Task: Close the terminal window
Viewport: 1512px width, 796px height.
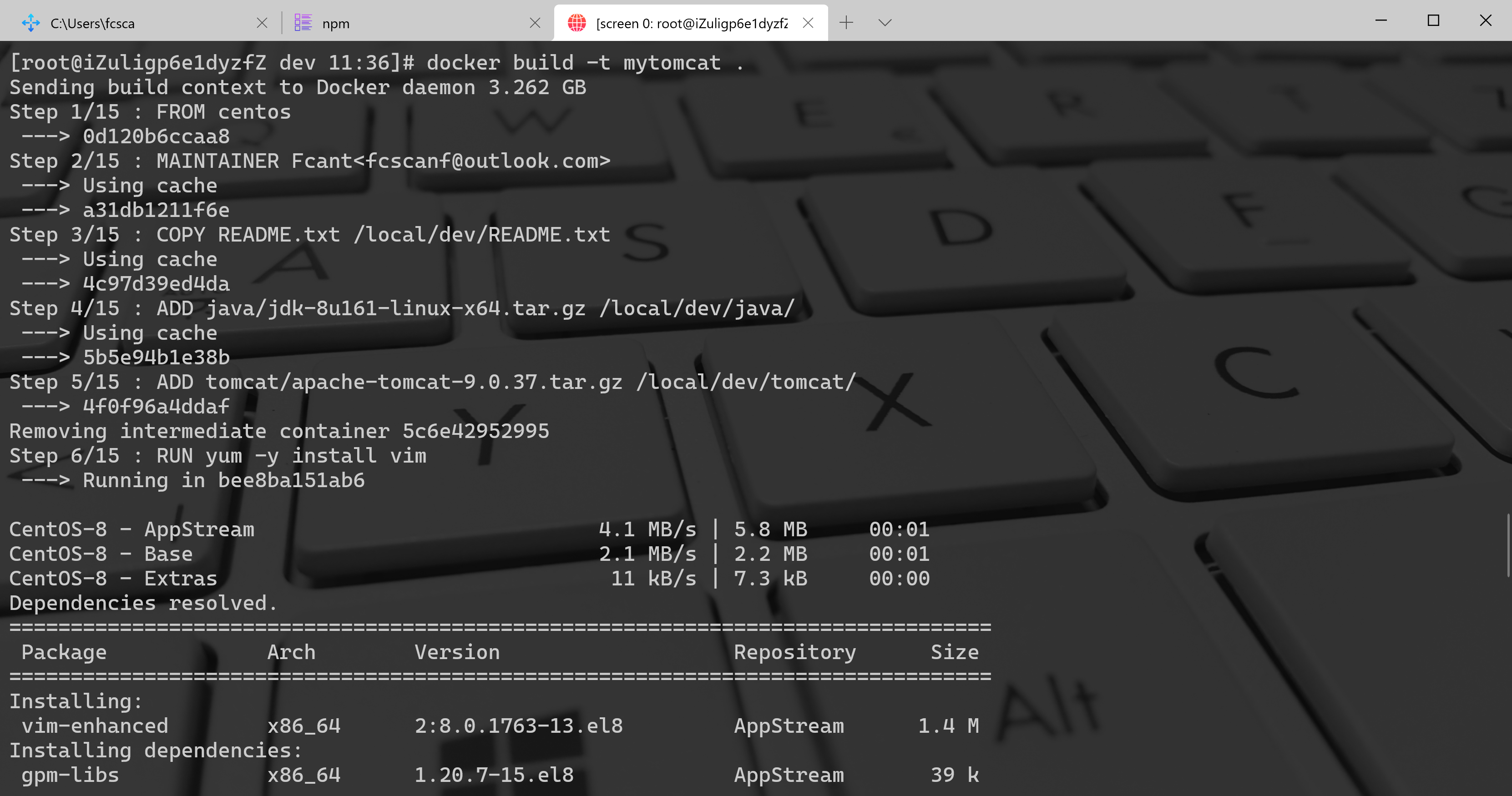Action: tap(1485, 20)
